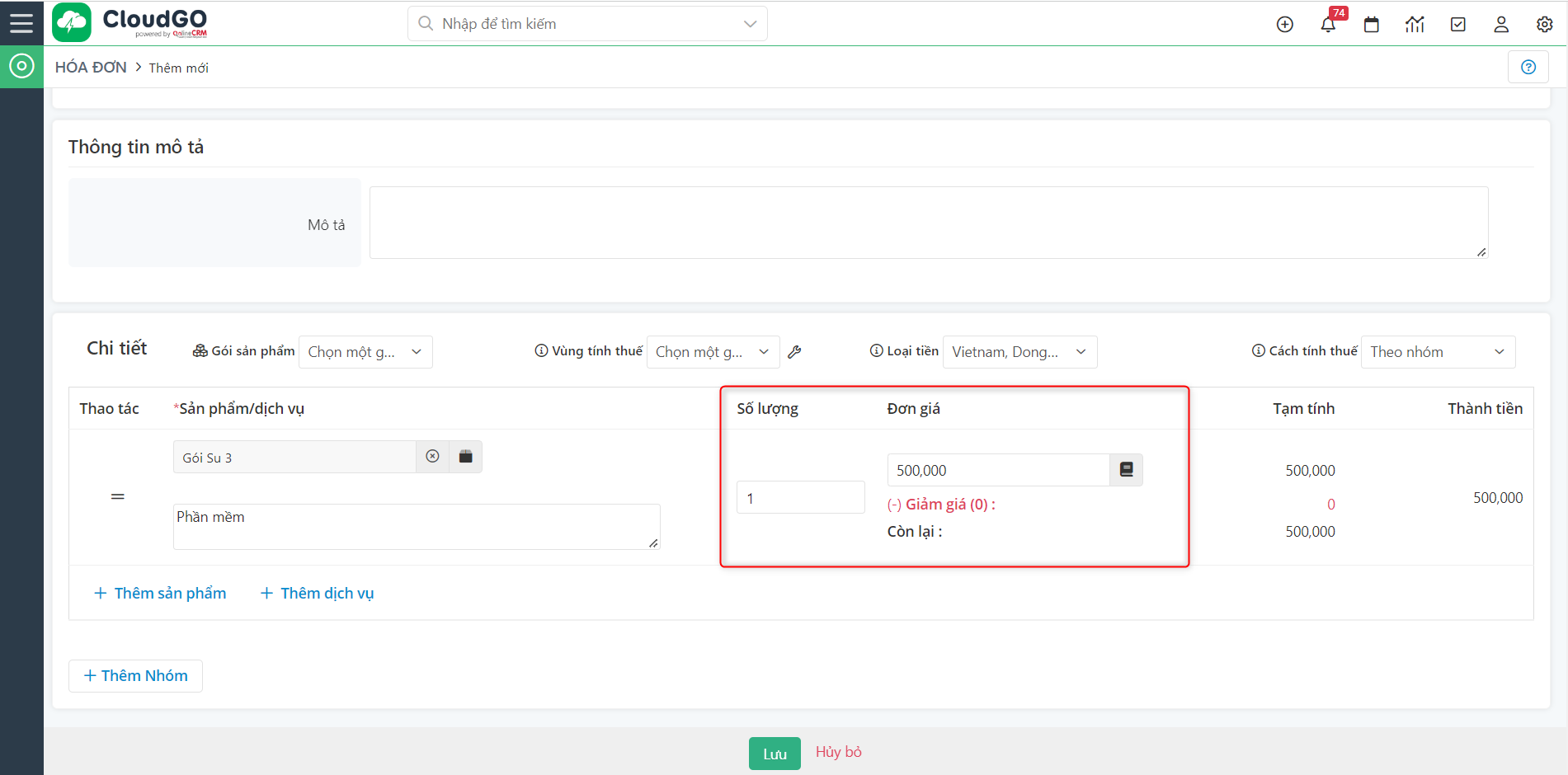
Task: Click the quick create plus icon
Action: click(1284, 25)
